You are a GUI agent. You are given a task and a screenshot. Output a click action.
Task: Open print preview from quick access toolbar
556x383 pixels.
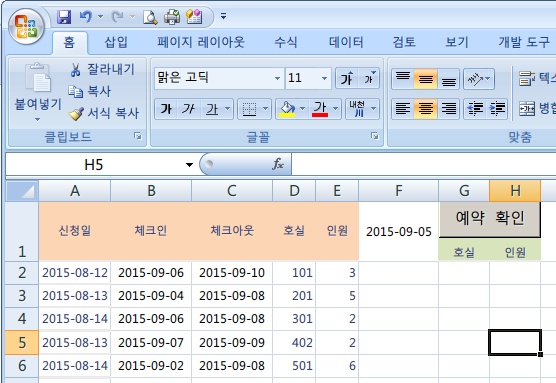[150, 17]
